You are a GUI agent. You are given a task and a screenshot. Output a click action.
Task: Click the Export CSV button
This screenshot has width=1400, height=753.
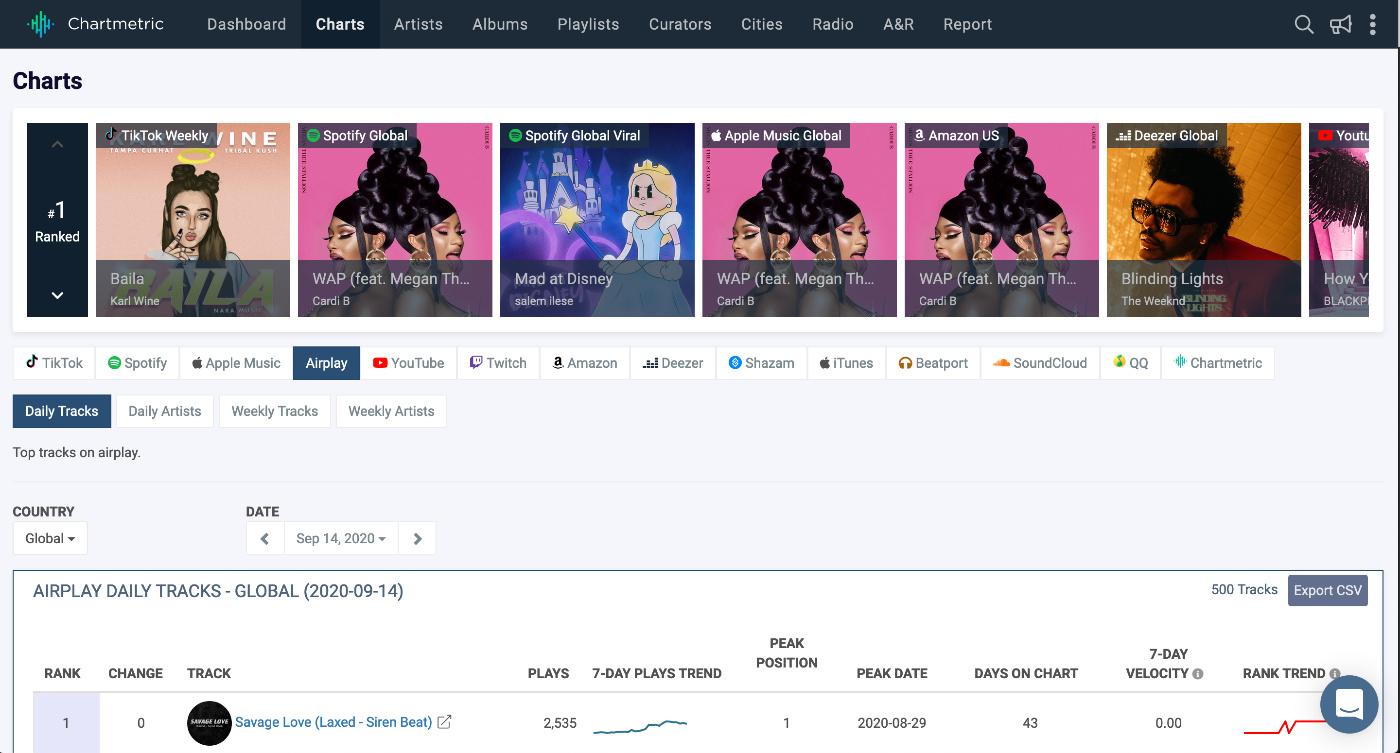pos(1328,590)
